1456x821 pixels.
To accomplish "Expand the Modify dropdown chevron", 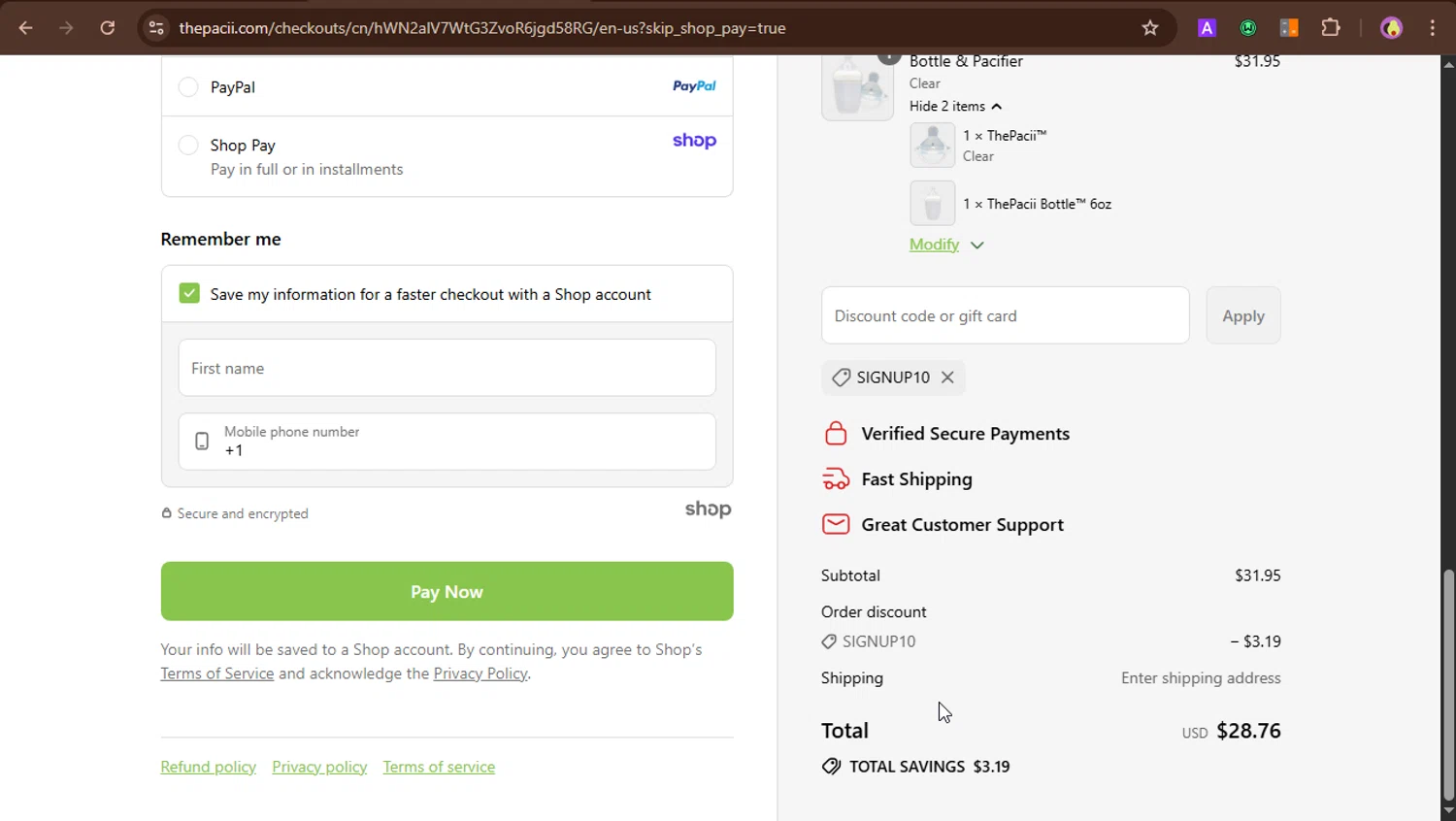I will click(x=977, y=246).
